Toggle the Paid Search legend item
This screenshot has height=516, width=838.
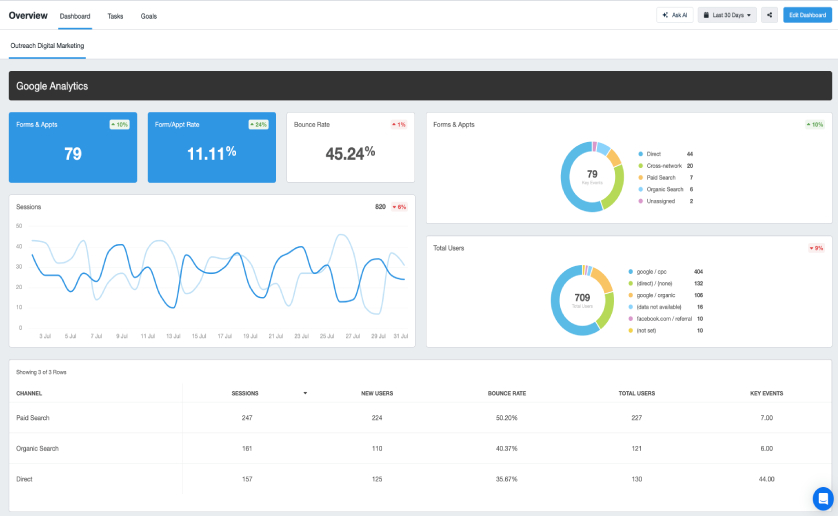(x=660, y=177)
